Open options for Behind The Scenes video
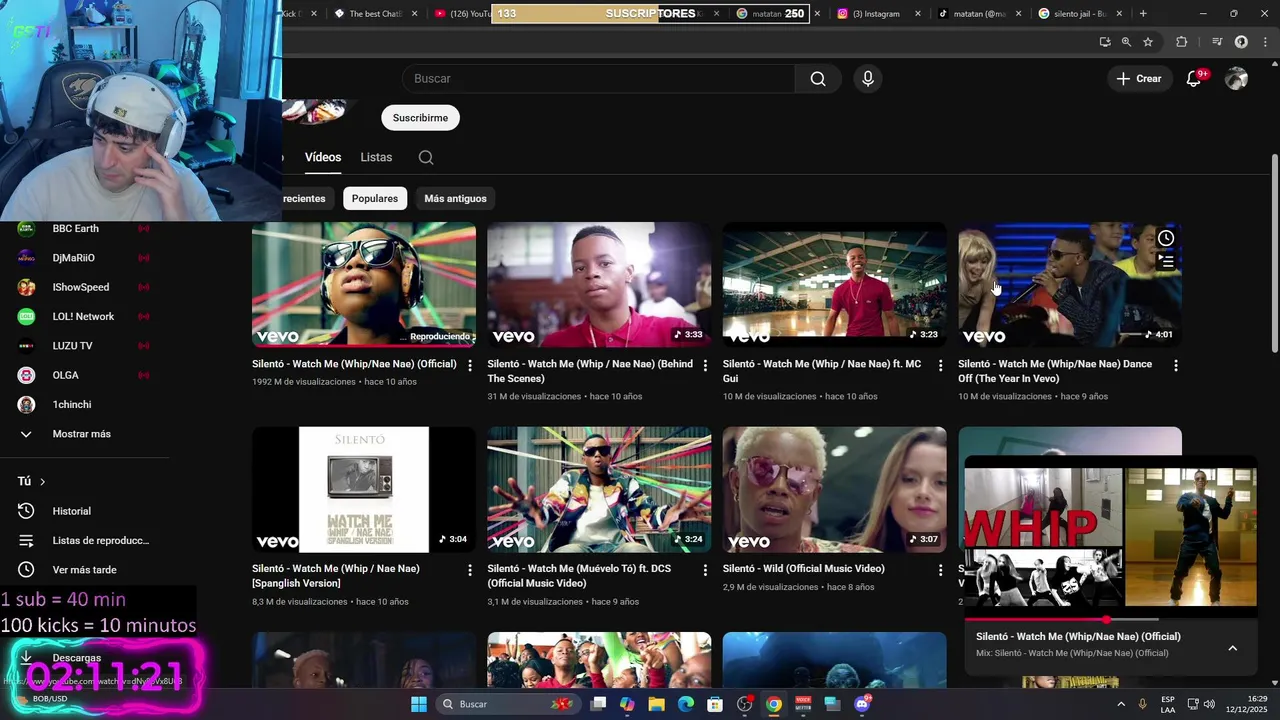The image size is (1280, 720). coord(705,366)
